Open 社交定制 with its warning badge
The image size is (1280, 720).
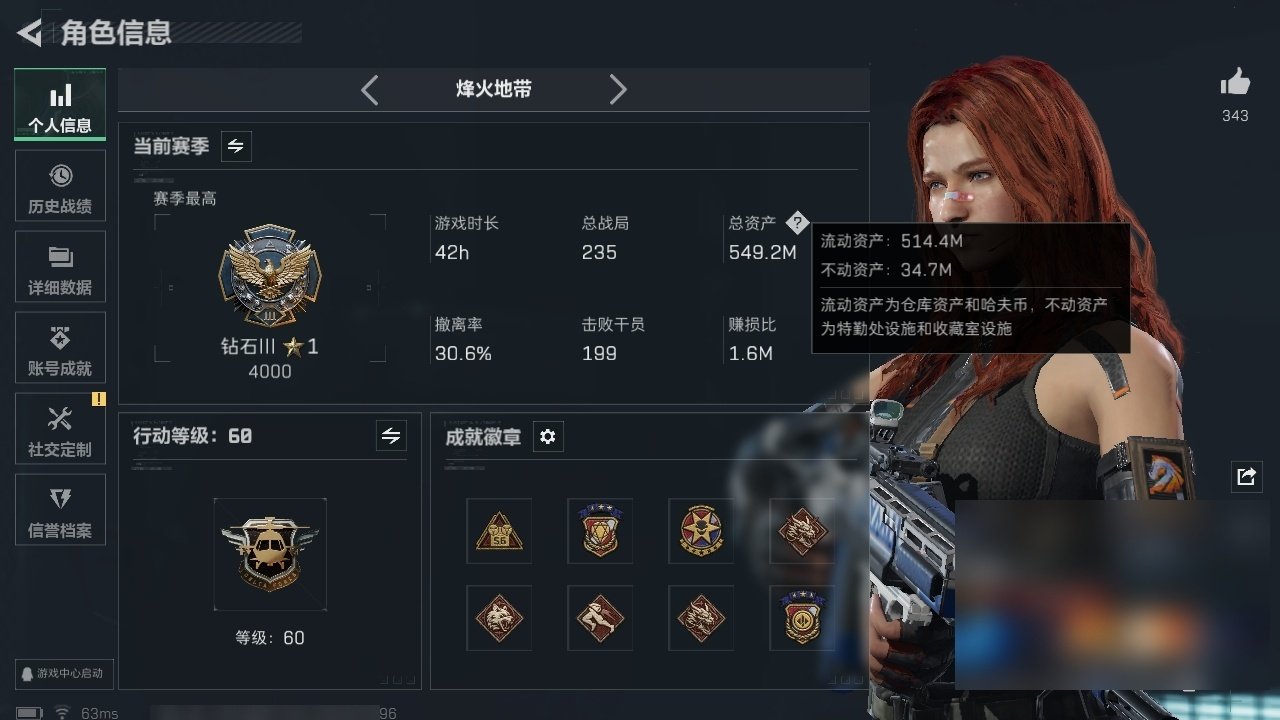tap(60, 429)
